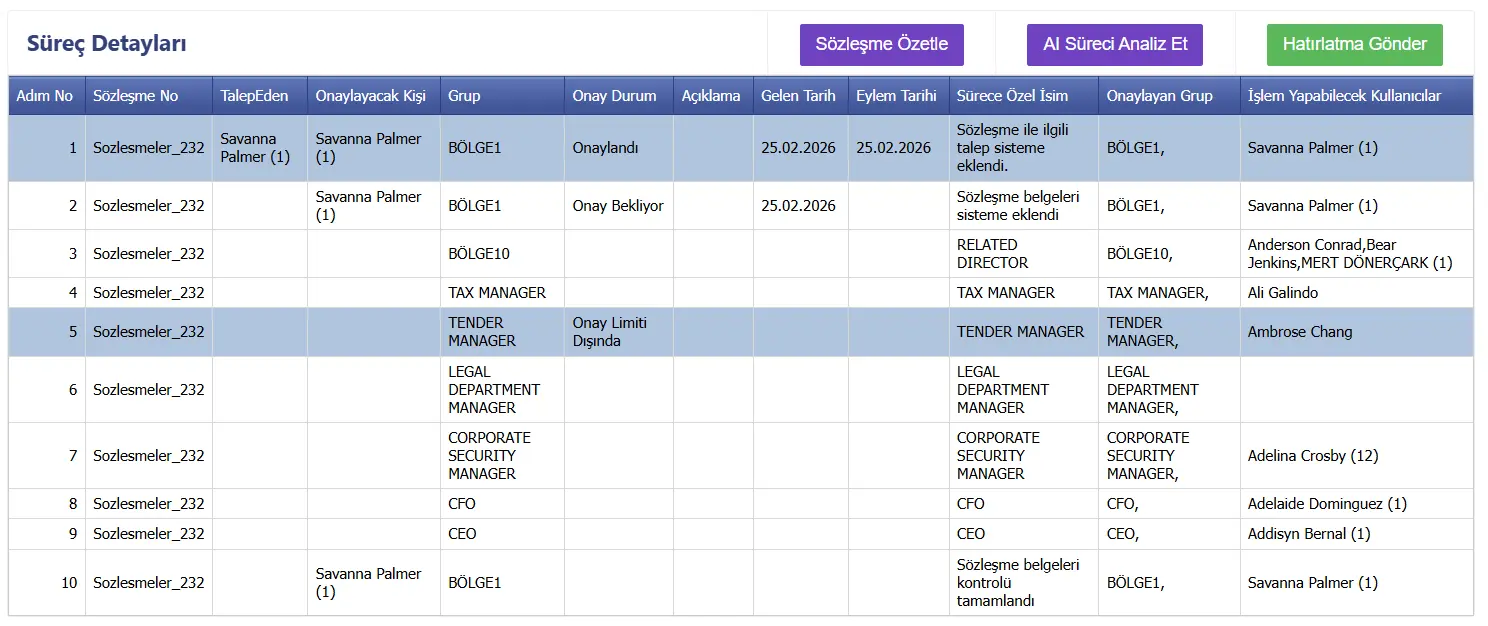This screenshot has height=626, width=1488.
Task: Click the Sözleşme No column header
Action: pos(135,96)
